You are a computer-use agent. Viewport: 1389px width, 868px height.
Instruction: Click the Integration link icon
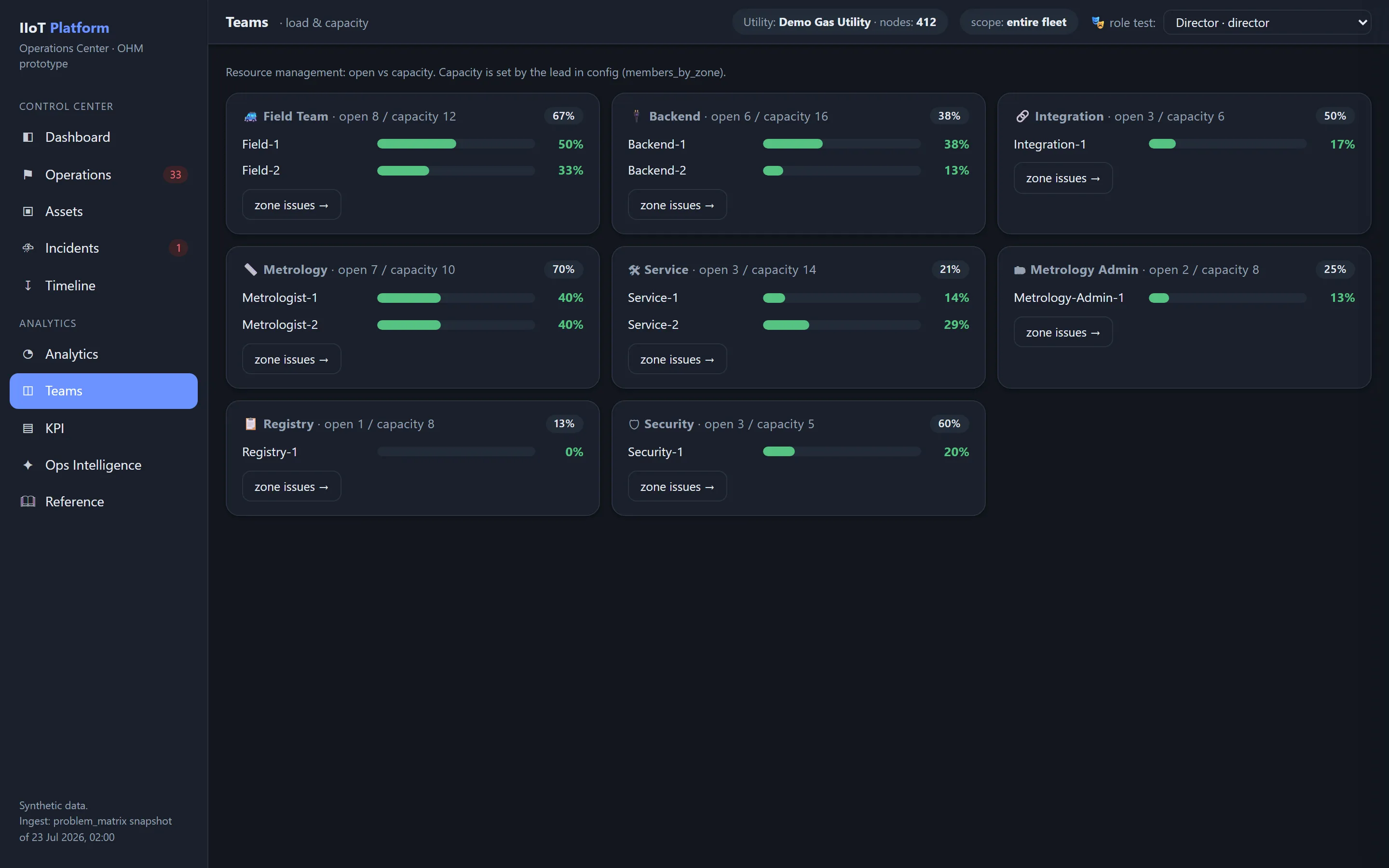1022,117
